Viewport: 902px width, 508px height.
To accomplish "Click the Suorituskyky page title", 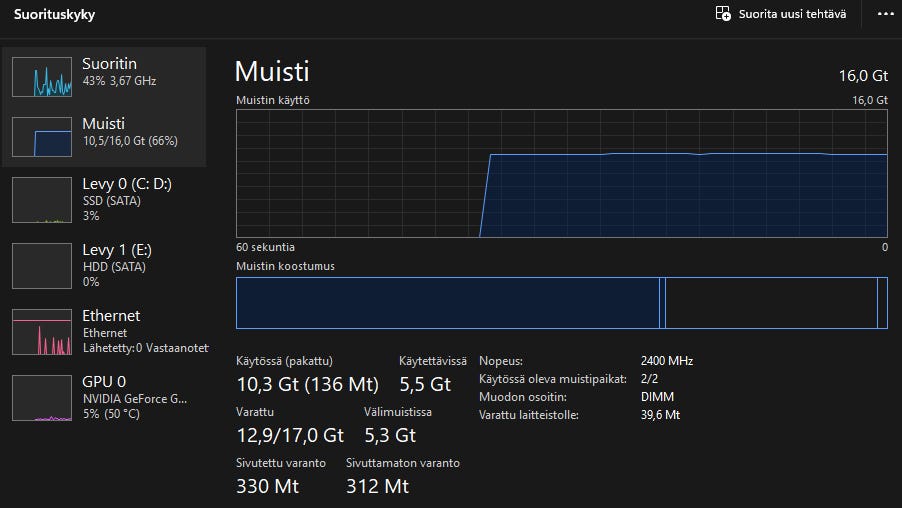I will [55, 15].
